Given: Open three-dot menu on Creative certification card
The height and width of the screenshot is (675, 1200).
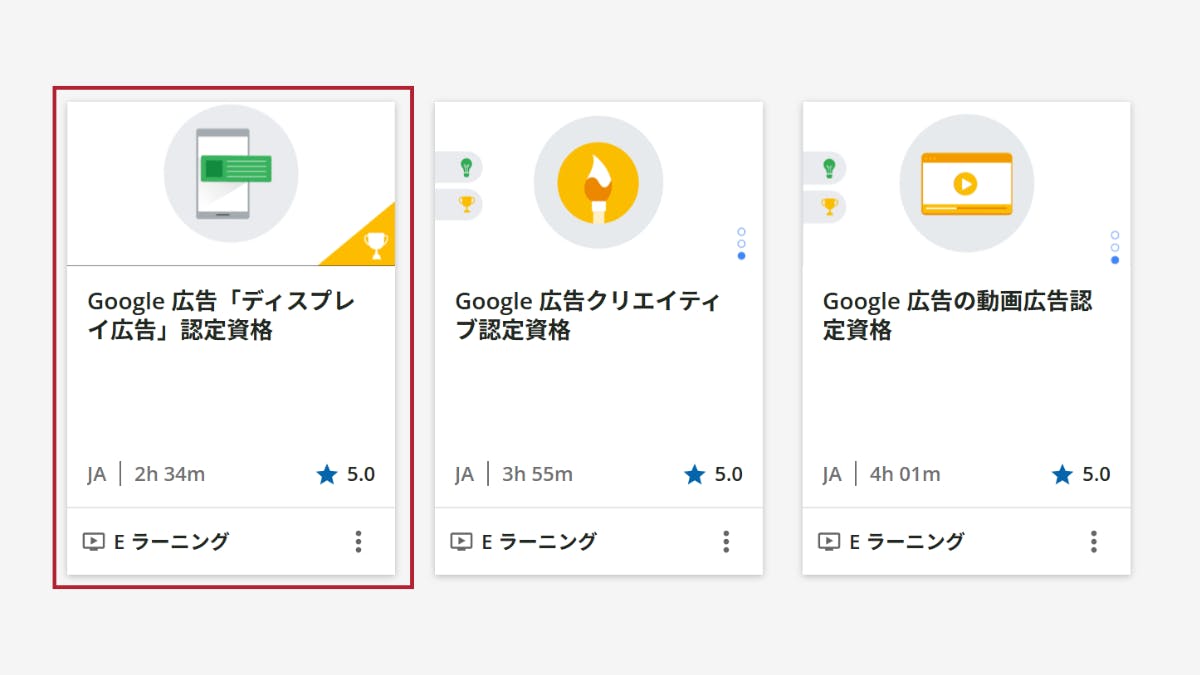Looking at the screenshot, I should point(726,542).
